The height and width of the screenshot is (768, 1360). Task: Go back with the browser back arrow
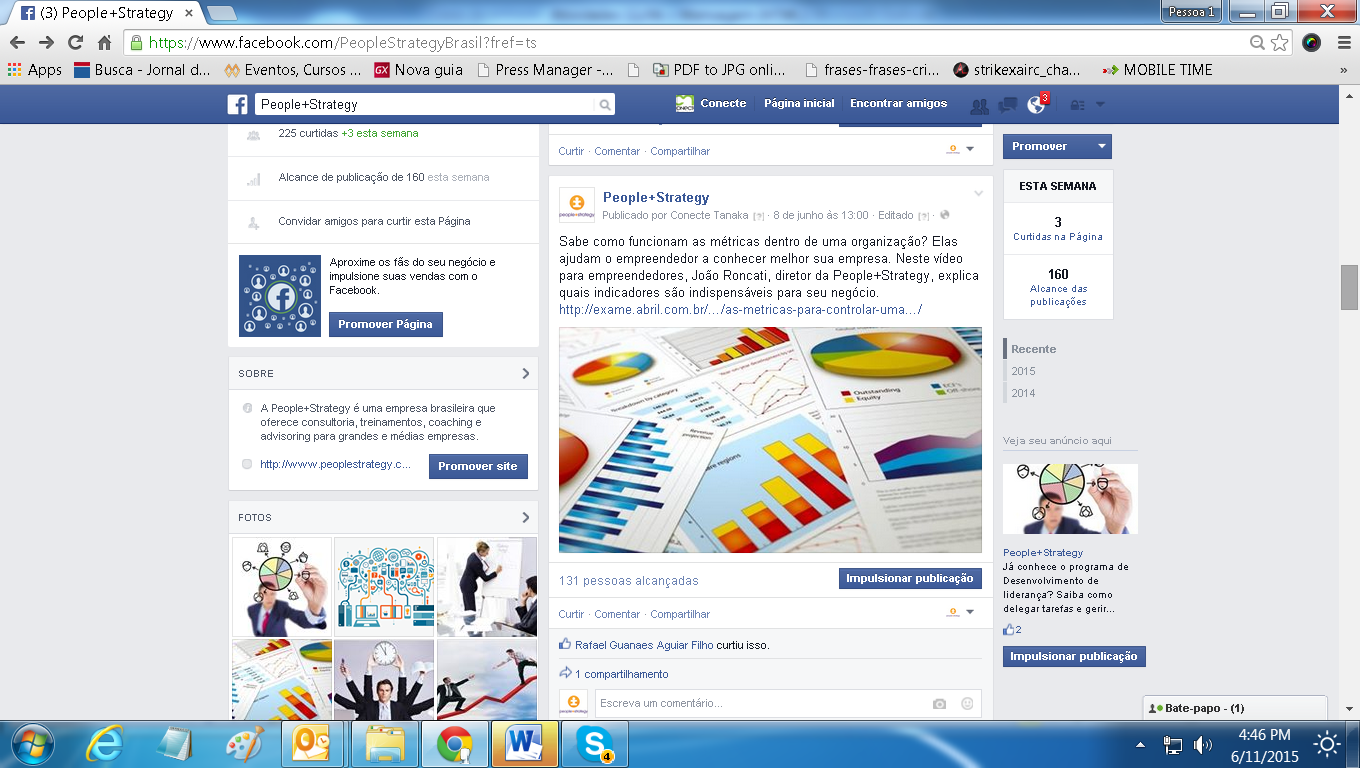[17, 43]
